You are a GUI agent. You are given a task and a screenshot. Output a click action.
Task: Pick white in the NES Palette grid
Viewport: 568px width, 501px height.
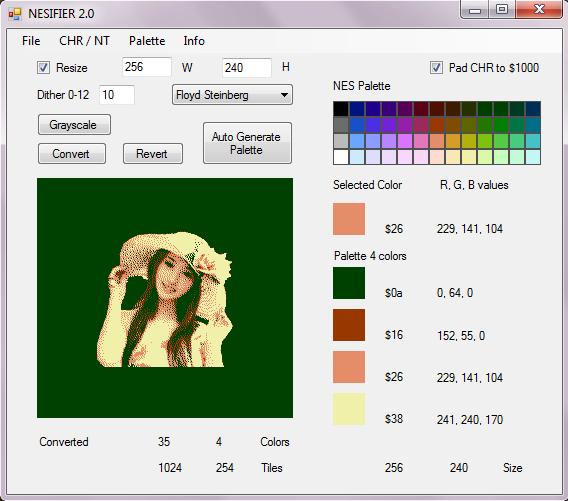pos(341,157)
